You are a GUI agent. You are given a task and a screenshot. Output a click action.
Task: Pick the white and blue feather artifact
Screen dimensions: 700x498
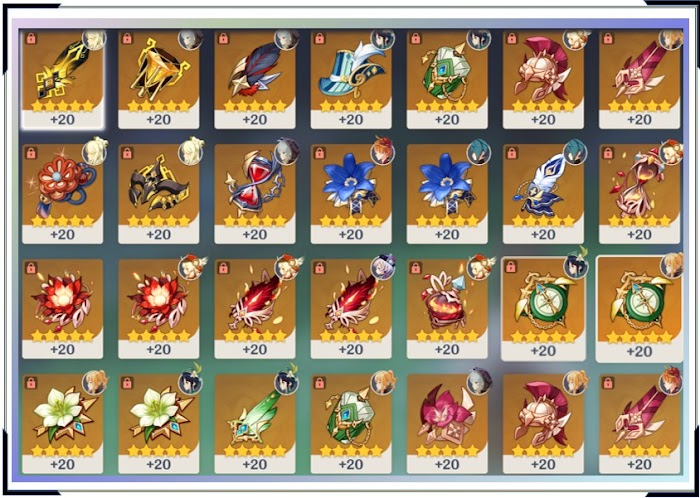point(543,194)
